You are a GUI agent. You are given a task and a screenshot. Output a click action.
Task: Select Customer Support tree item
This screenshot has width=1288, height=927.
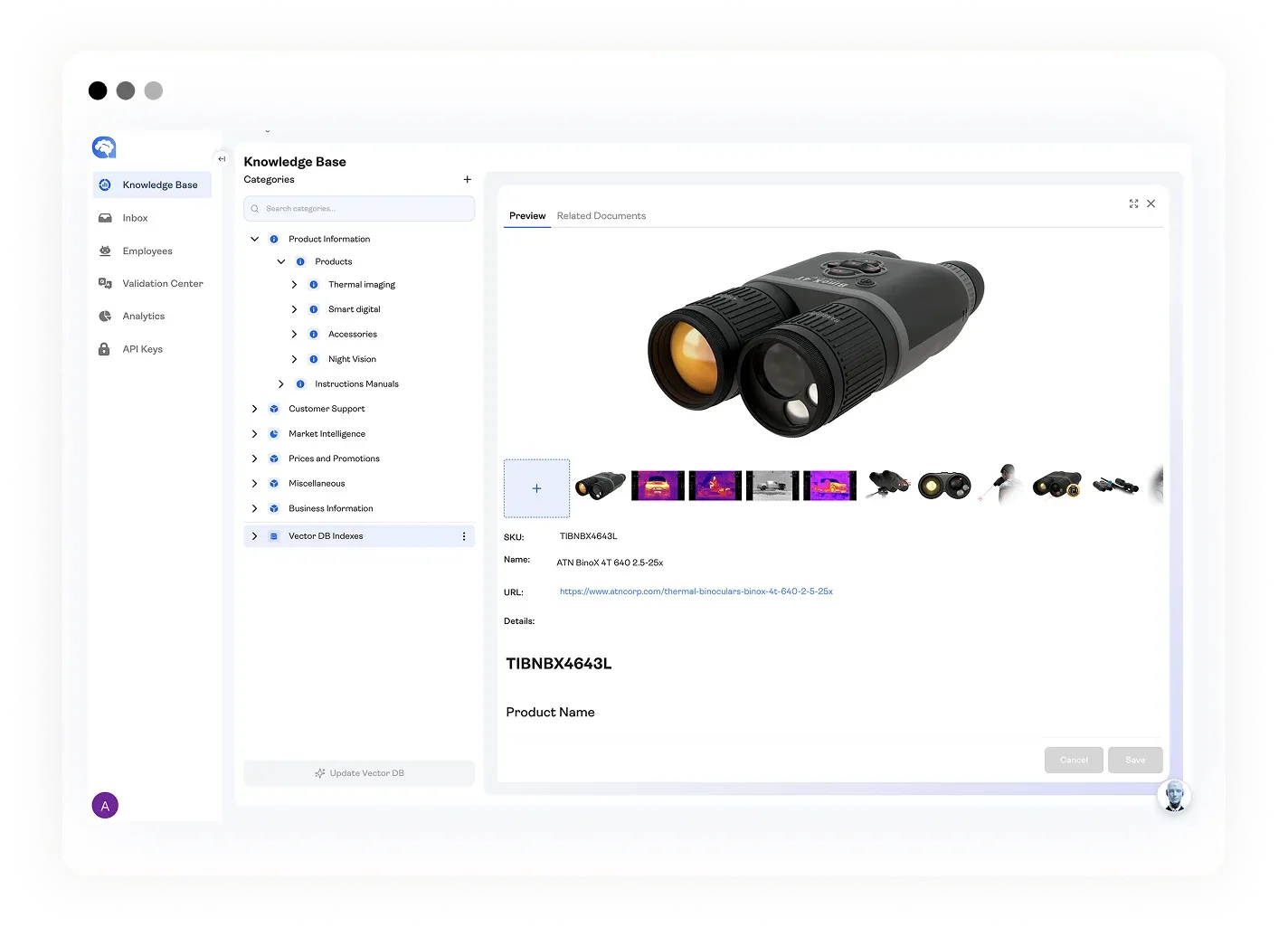tap(327, 409)
